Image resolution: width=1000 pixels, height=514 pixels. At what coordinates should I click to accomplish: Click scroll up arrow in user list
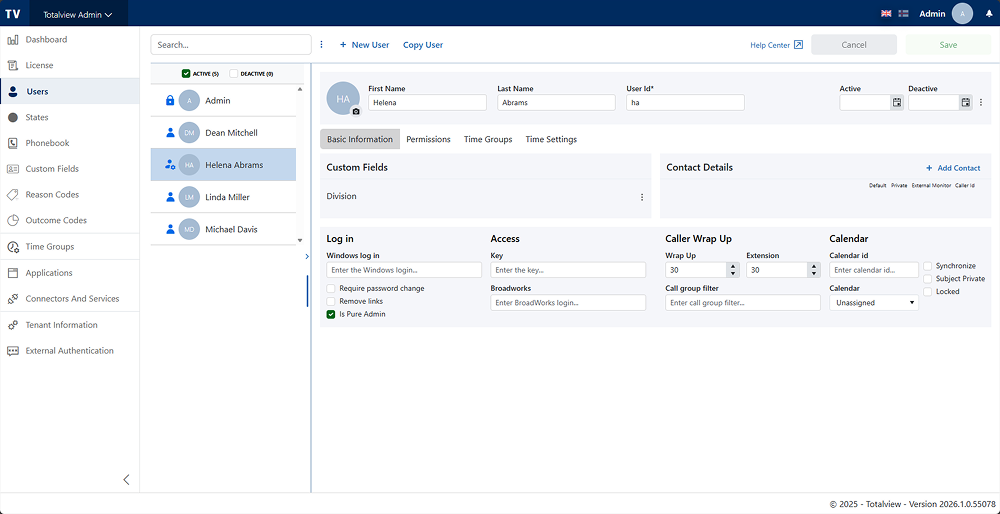point(300,89)
